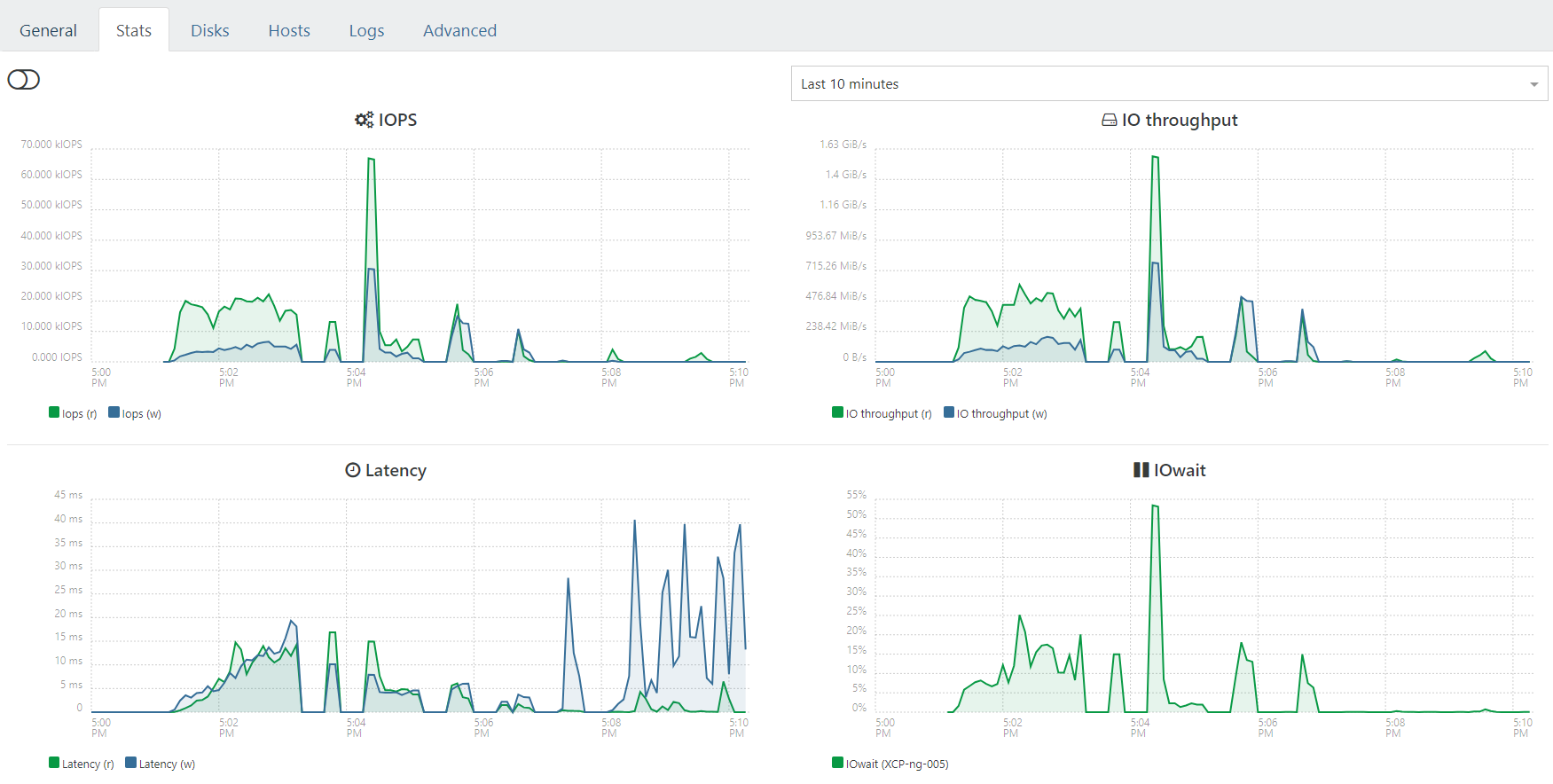Click the IO throughput disk icon
This screenshot has height=784, width=1553.
(x=1109, y=120)
